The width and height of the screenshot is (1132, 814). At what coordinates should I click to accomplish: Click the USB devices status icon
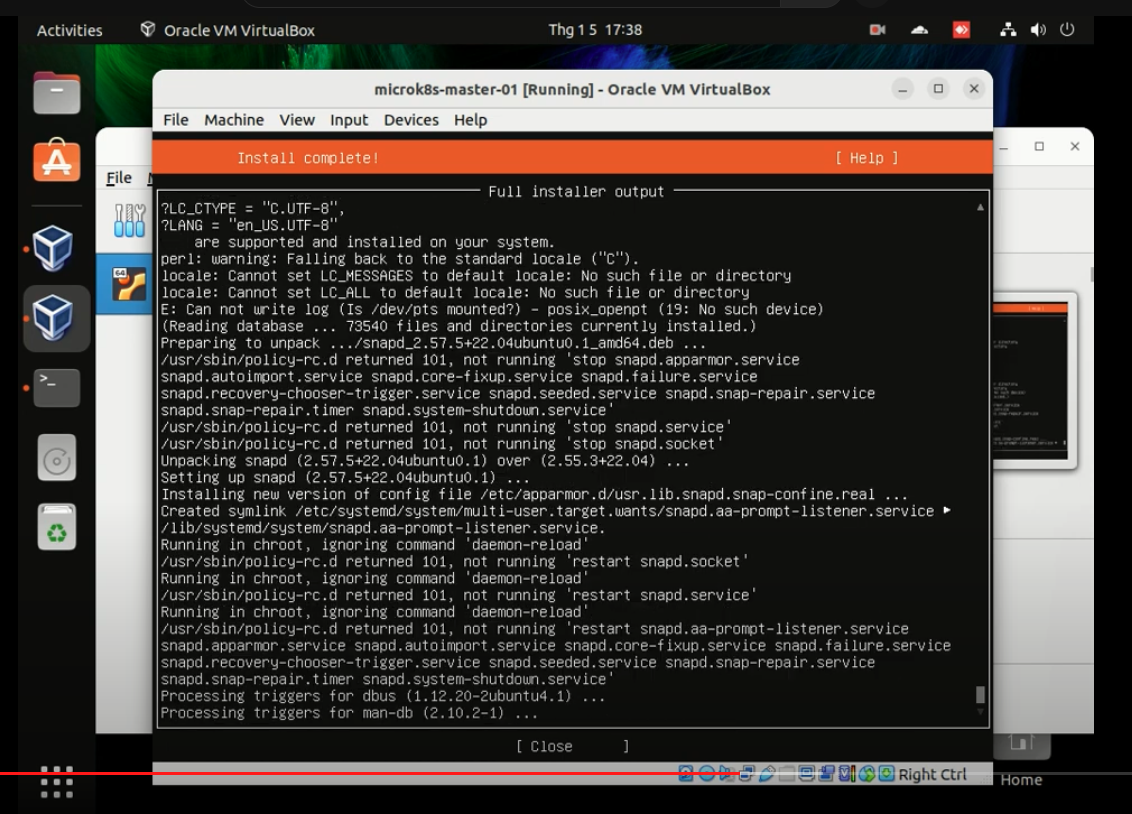(x=765, y=773)
